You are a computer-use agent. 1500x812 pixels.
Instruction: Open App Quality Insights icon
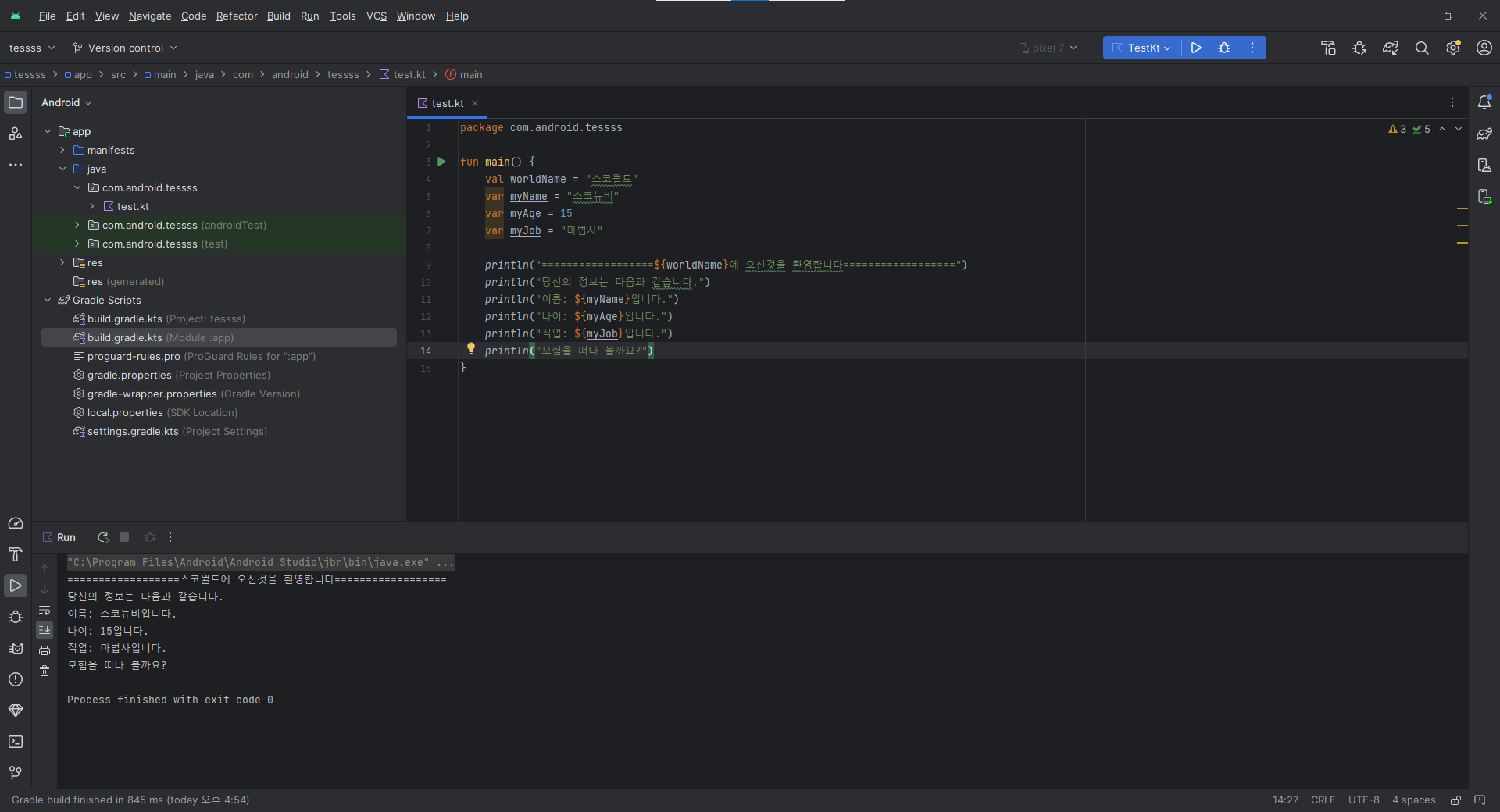[16, 710]
